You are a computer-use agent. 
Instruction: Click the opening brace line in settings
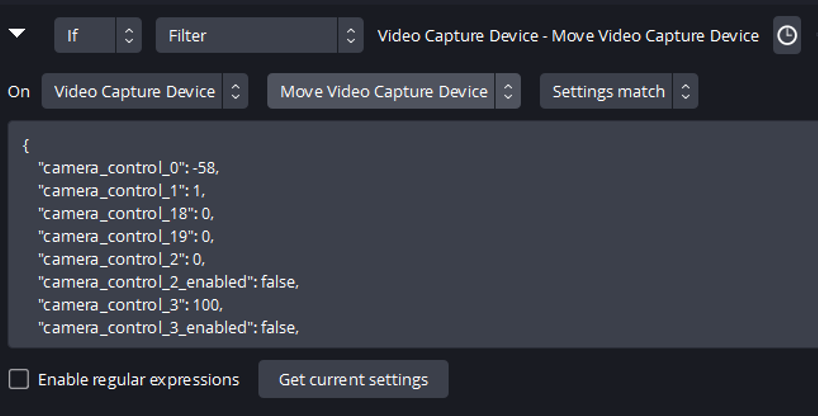(x=26, y=145)
